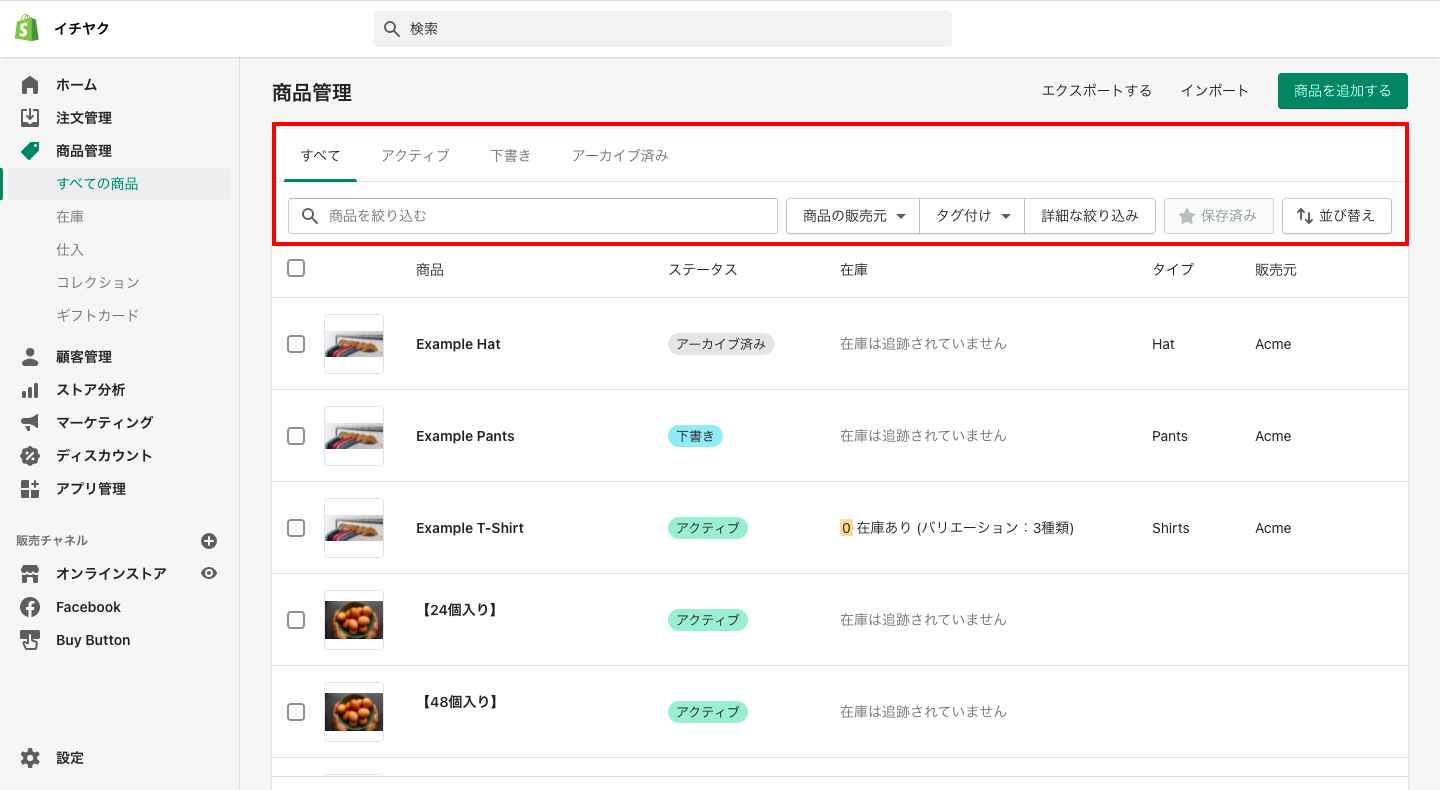Add a sales channel with plus icon
This screenshot has height=790, width=1440.
pyautogui.click(x=209, y=541)
